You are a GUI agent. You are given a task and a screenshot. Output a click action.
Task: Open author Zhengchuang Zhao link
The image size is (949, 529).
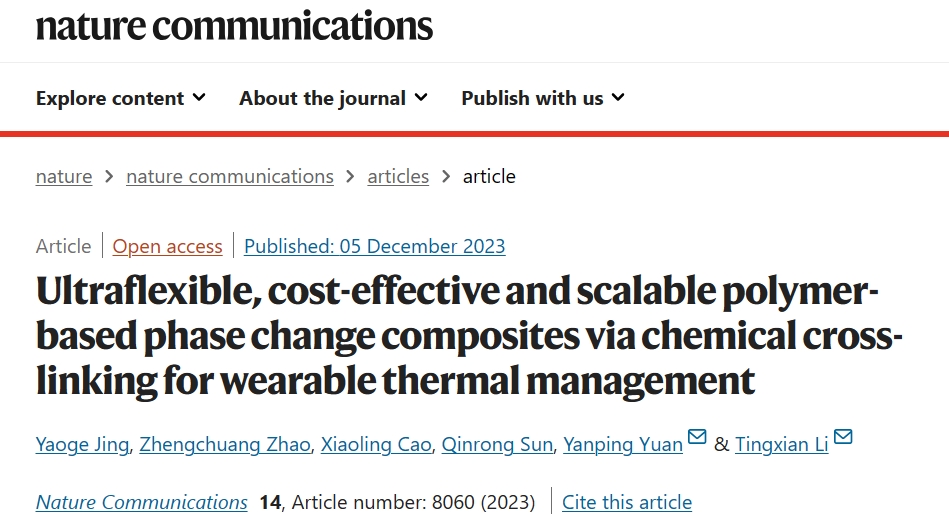(x=225, y=444)
